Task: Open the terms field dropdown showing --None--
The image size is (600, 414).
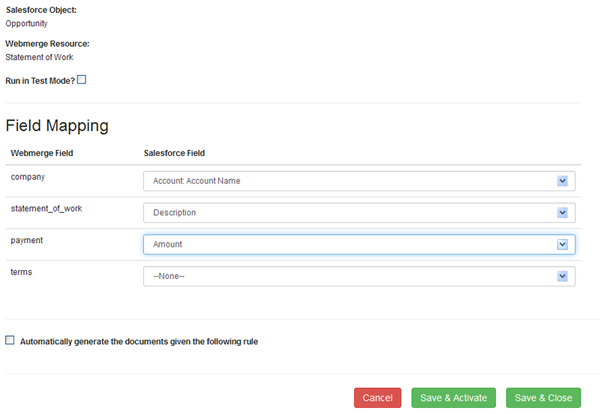Action: pyautogui.click(x=359, y=276)
